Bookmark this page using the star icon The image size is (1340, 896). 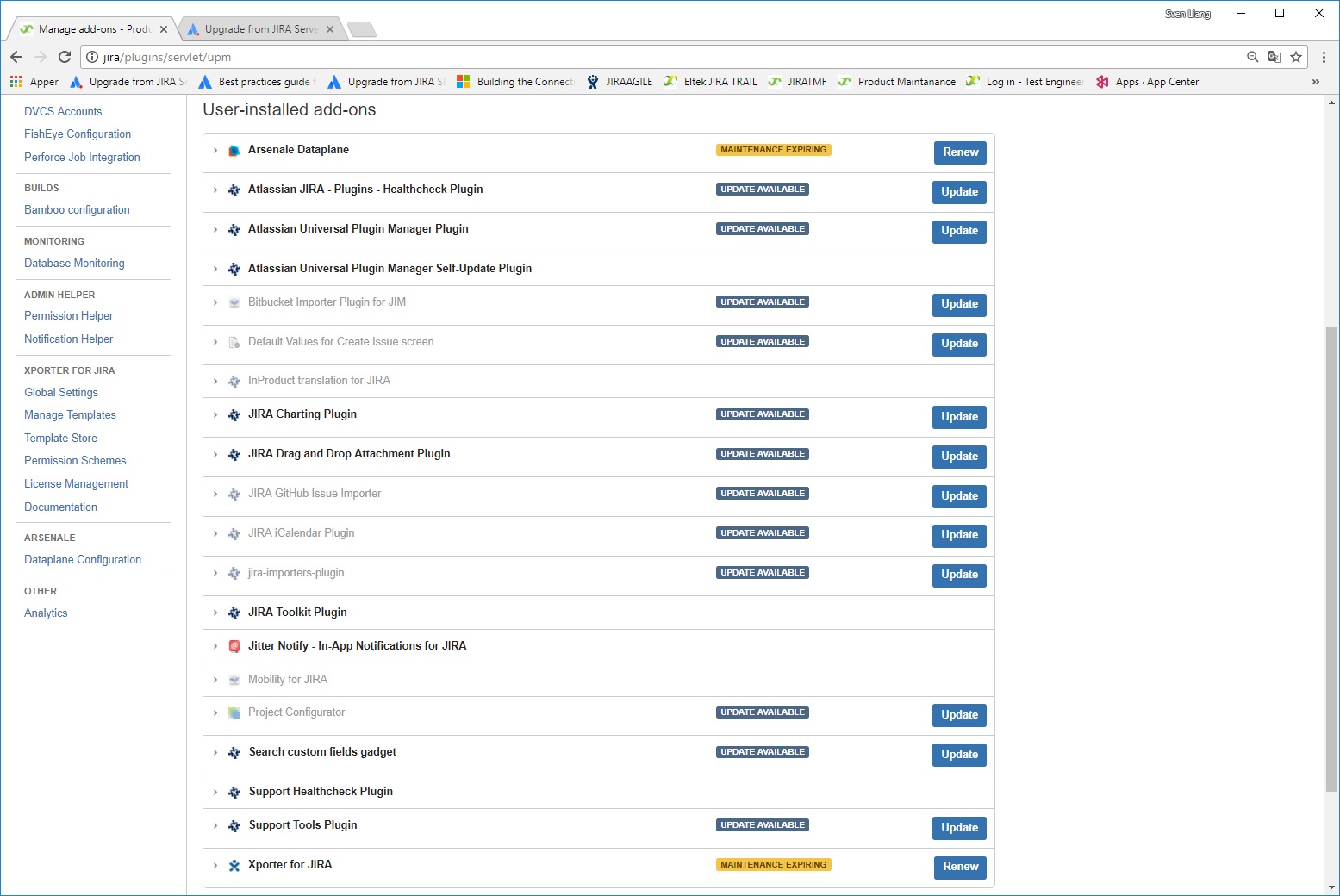point(1297,57)
